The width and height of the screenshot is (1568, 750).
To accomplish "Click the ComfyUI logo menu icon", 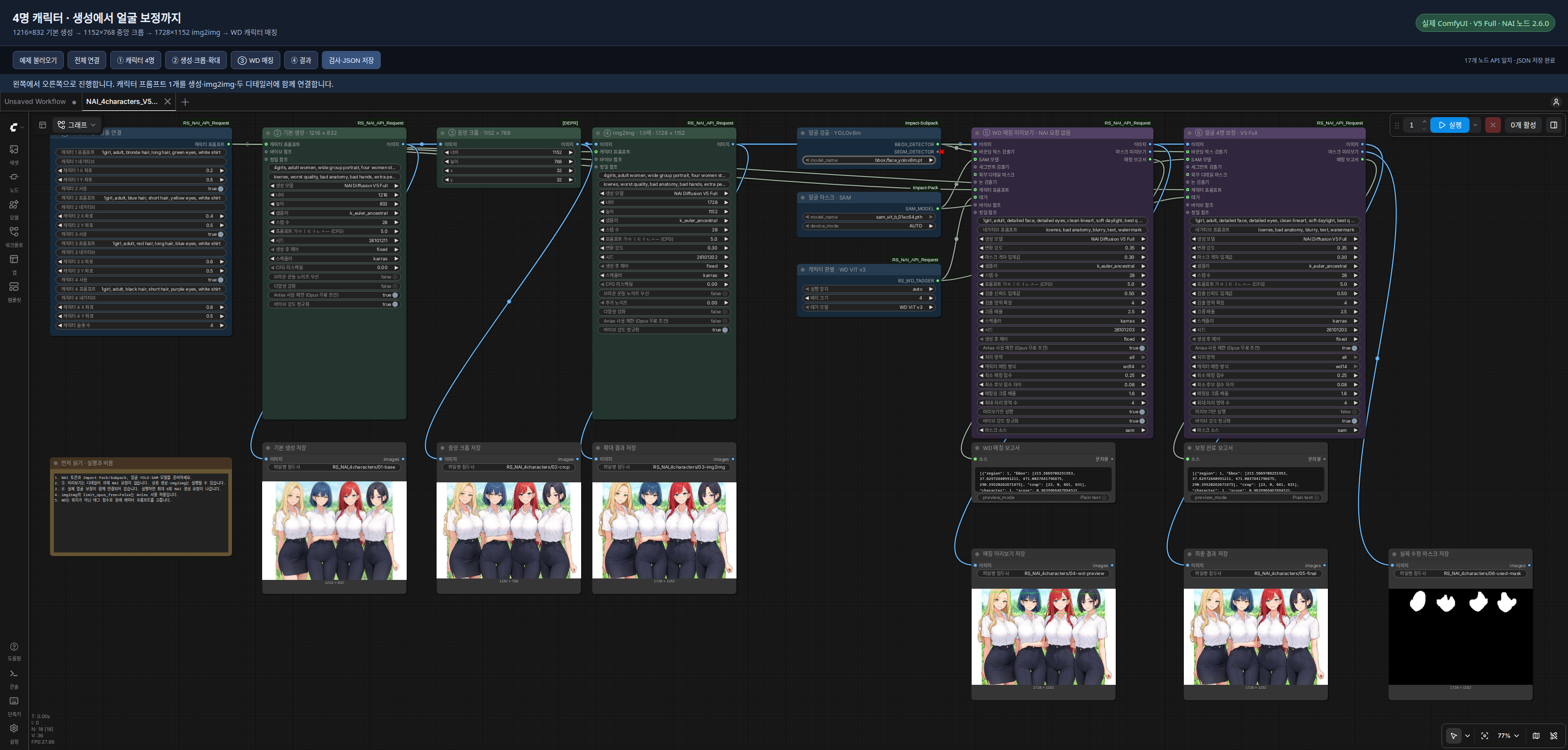I will (14, 126).
